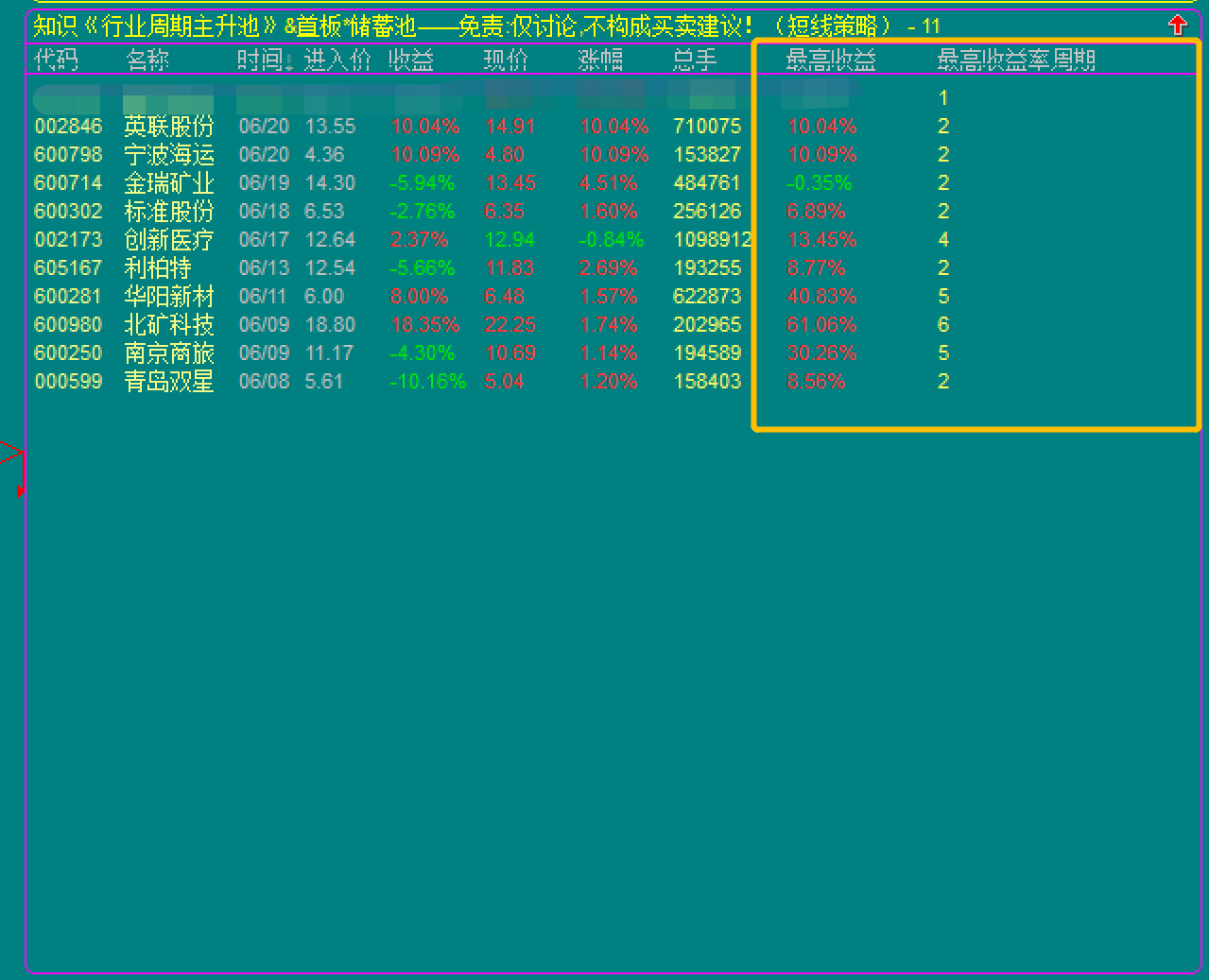Click current price 4.80 for 宁波海运

[504, 155]
